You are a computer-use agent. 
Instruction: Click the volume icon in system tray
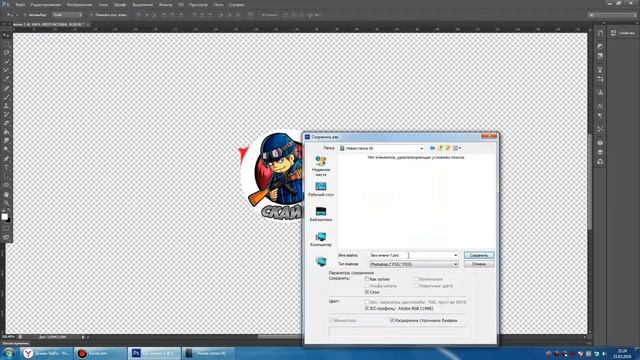604,354
